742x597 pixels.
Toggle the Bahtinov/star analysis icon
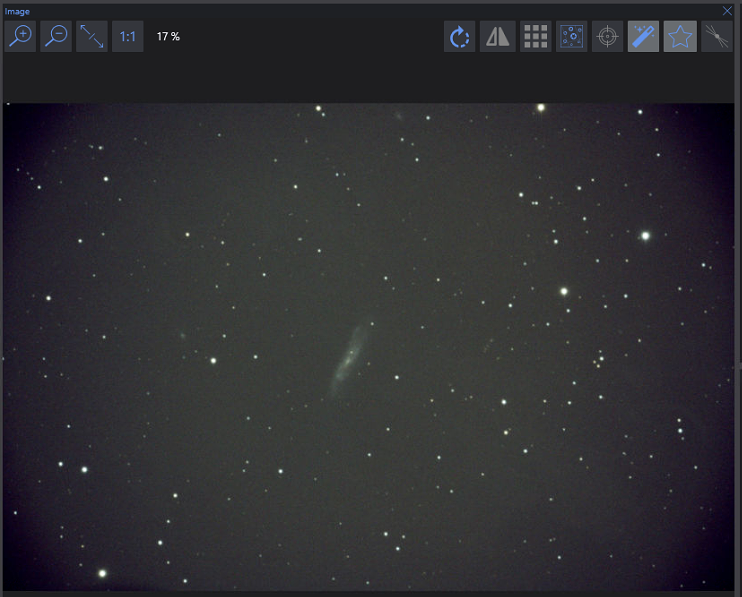pos(572,36)
